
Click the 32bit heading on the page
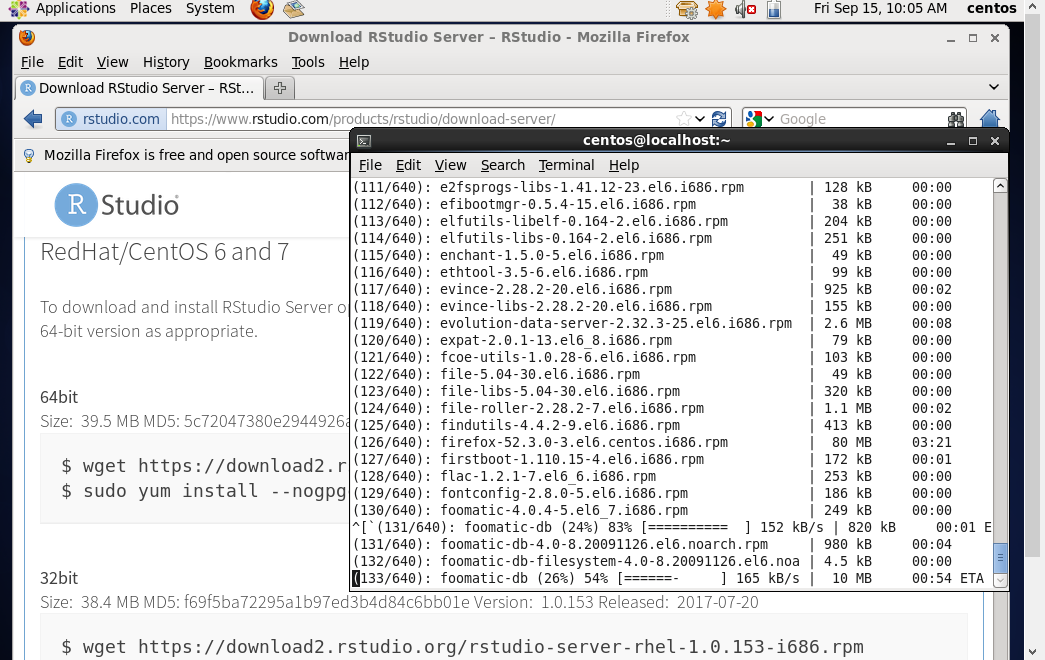pyautogui.click(x=59, y=578)
